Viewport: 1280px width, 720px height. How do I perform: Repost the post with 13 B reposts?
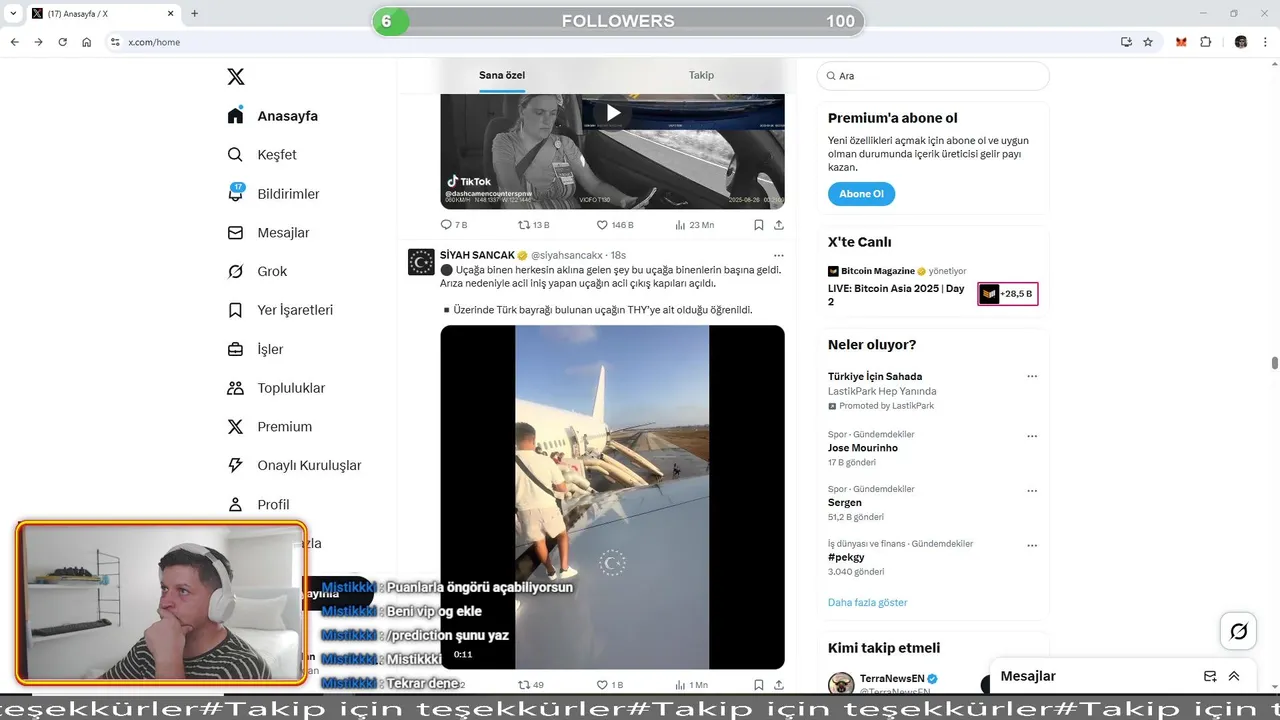(533, 225)
